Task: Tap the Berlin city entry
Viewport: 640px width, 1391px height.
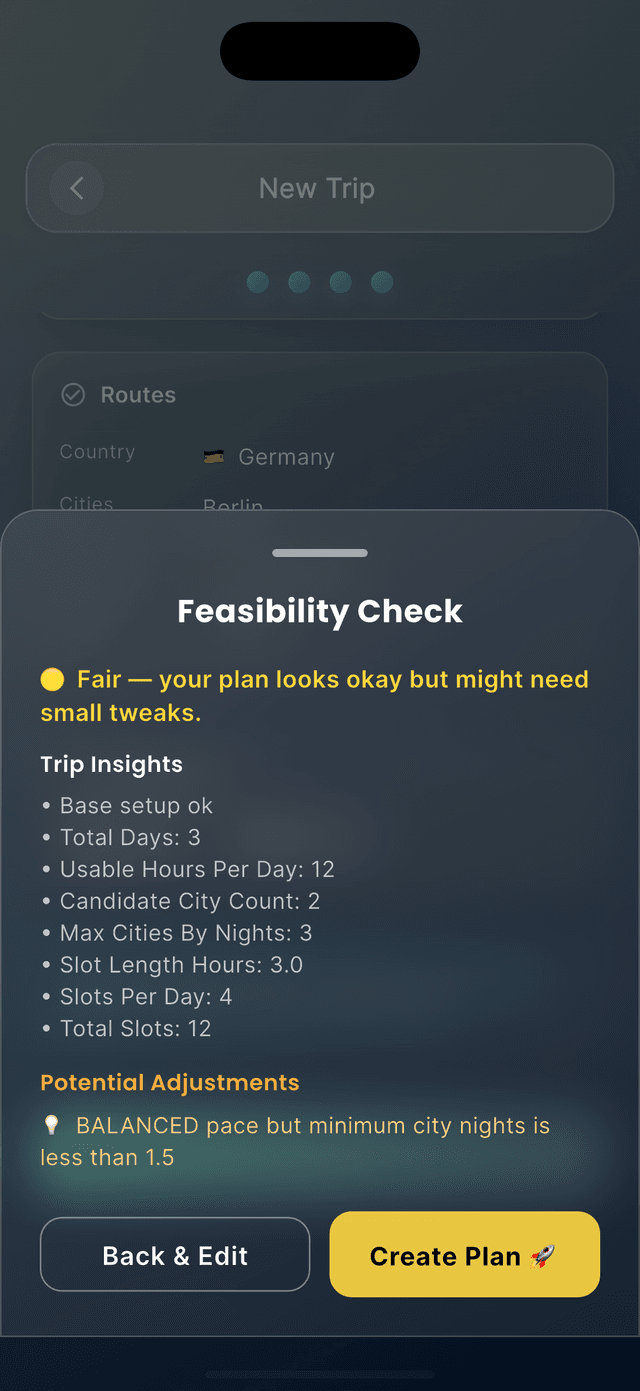Action: pyautogui.click(x=233, y=505)
